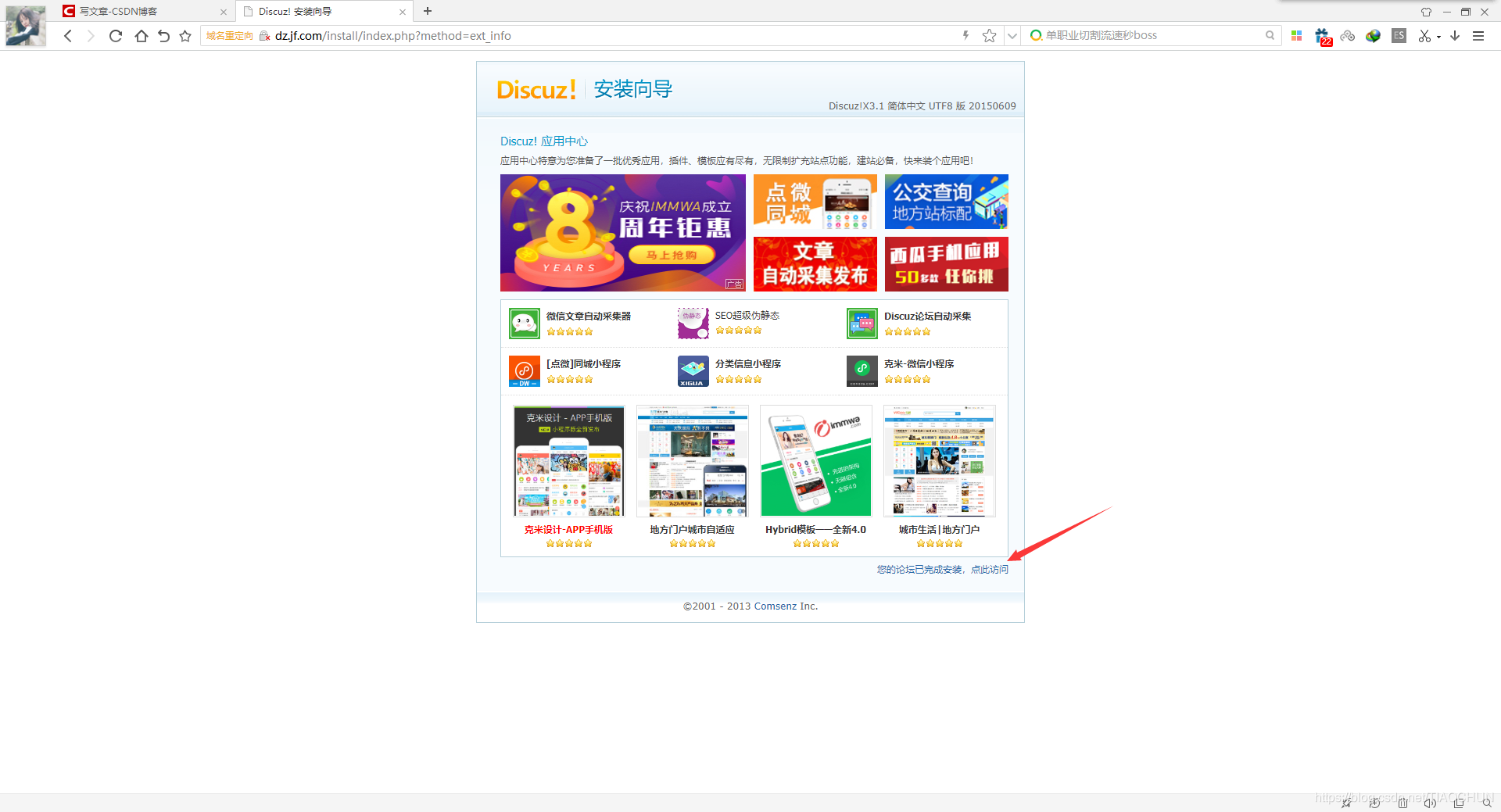Click the skin shirt icon in title bar

tap(1426, 12)
